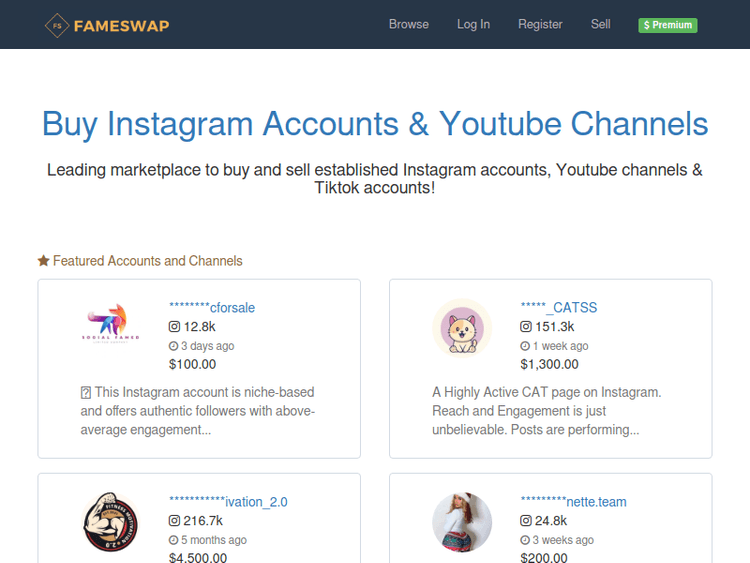Open the *****_CATSS account listing
750x563 pixels.
point(559,308)
